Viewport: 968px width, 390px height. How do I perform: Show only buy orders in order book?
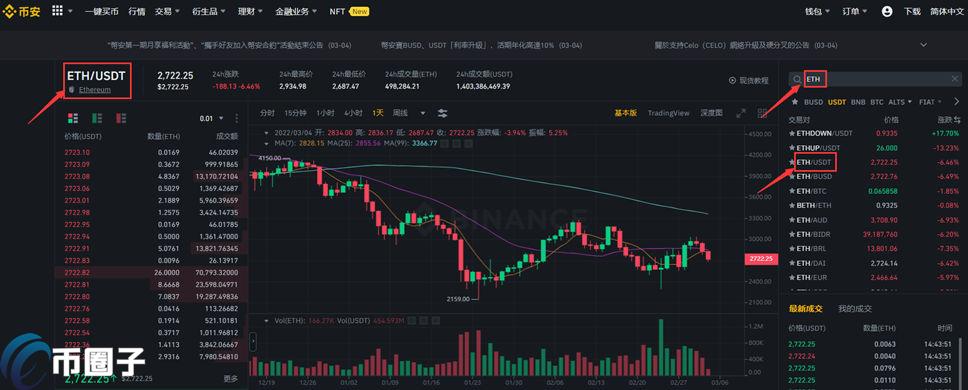[x=97, y=118]
